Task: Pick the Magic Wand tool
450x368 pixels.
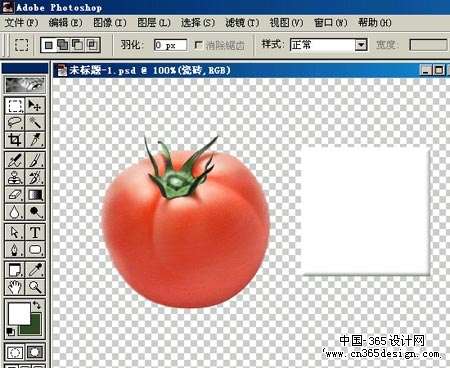Action: click(35, 123)
